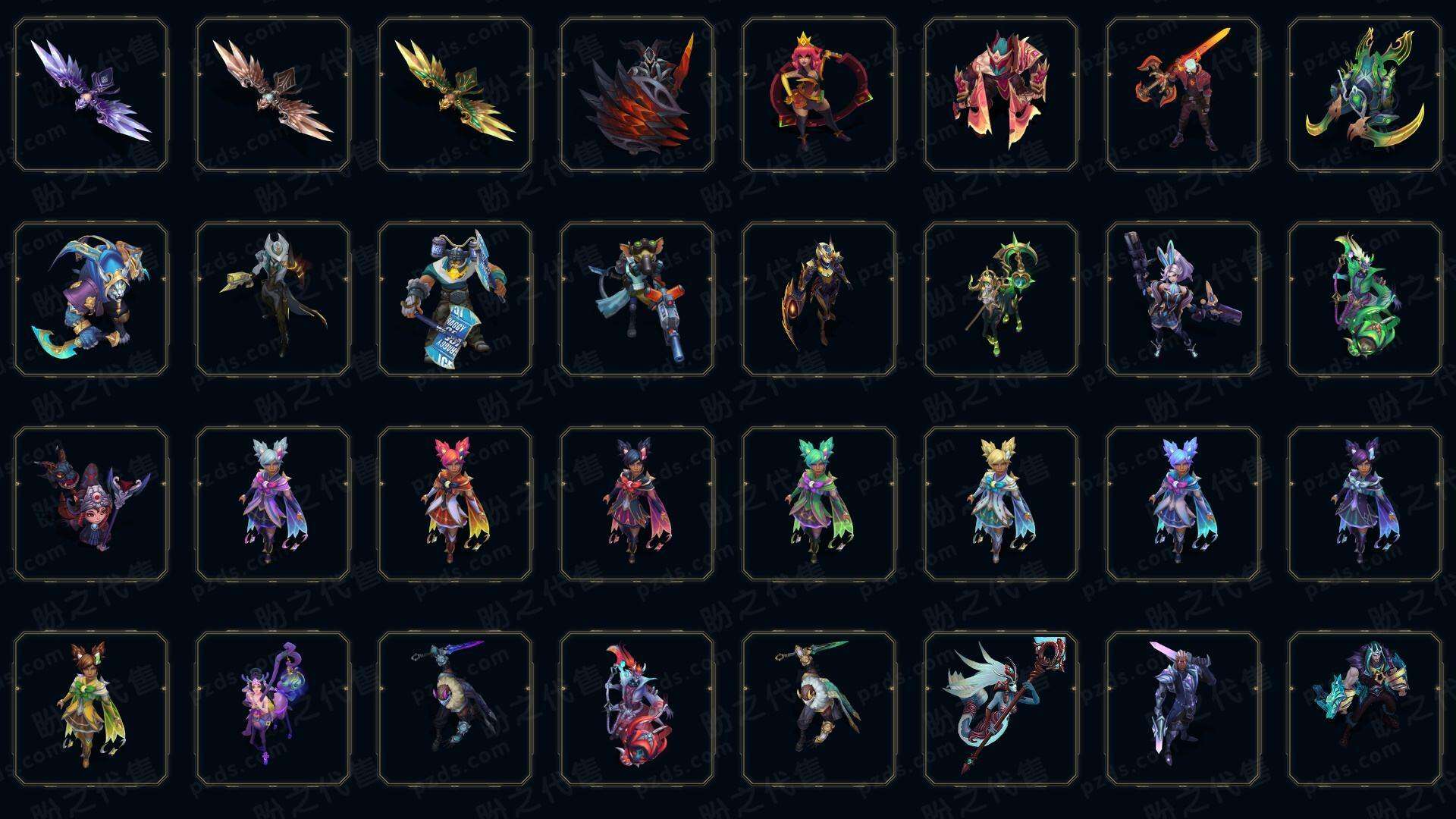
Task: Select the purple crystal winged item
Action: point(91,94)
